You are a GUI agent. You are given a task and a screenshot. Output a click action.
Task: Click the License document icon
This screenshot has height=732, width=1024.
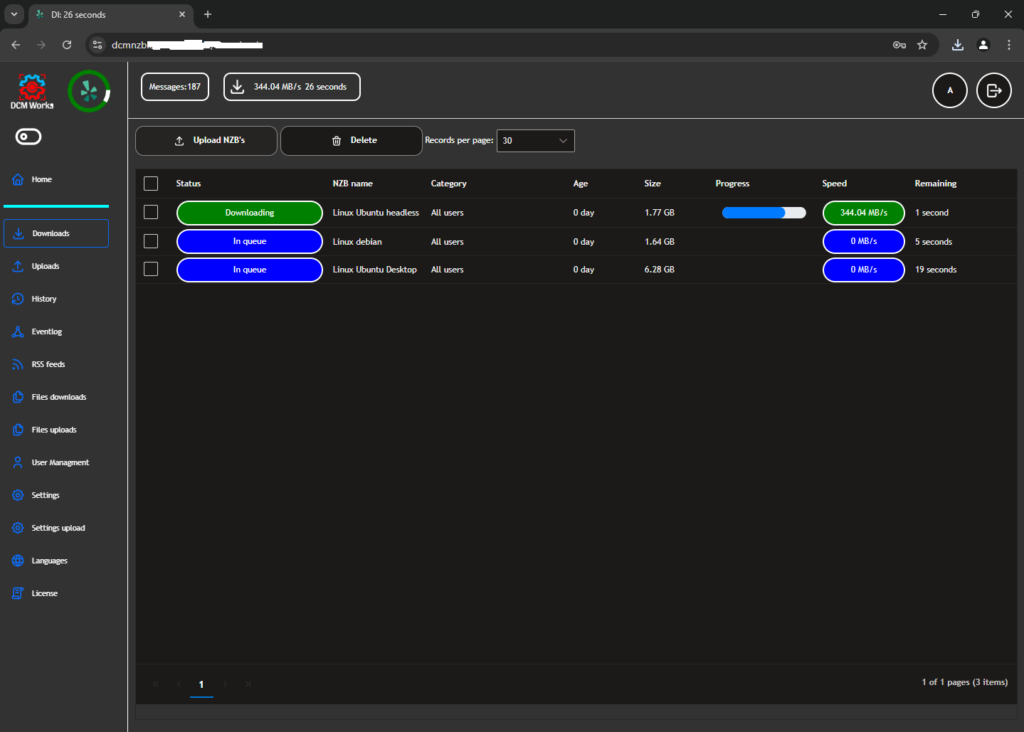pyautogui.click(x=18, y=594)
